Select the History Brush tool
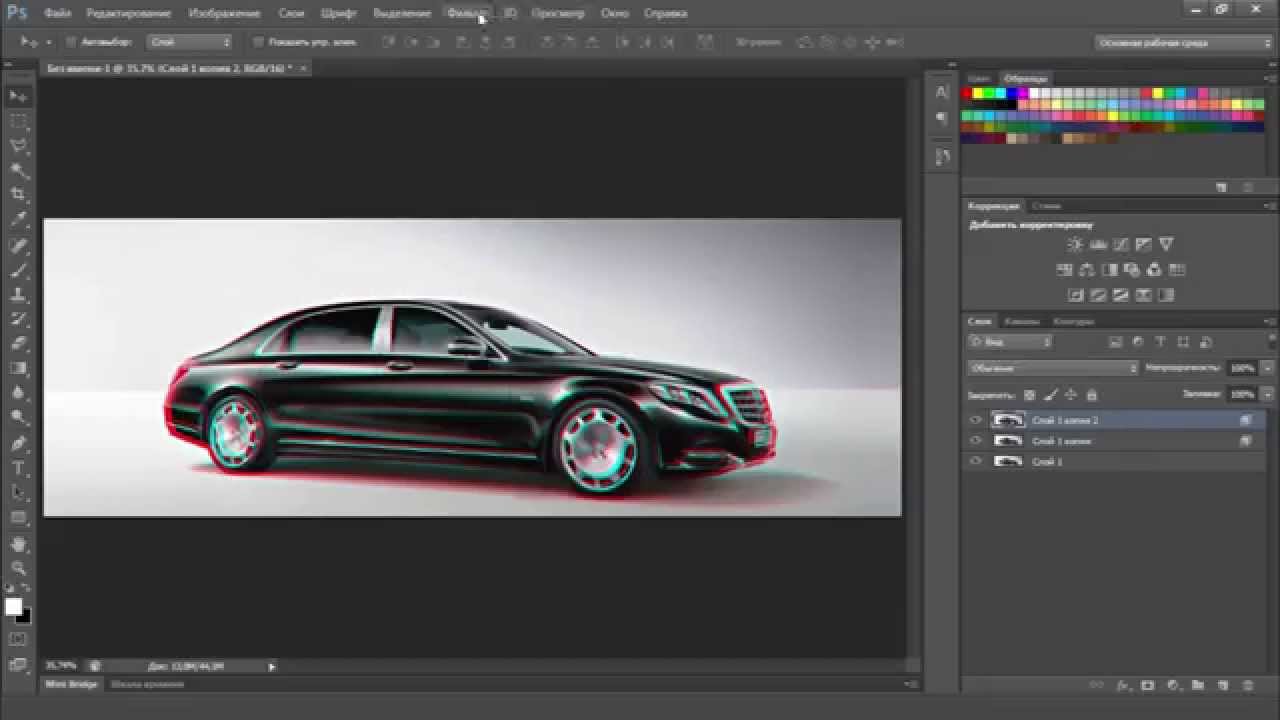1280x720 pixels. pyautogui.click(x=18, y=319)
